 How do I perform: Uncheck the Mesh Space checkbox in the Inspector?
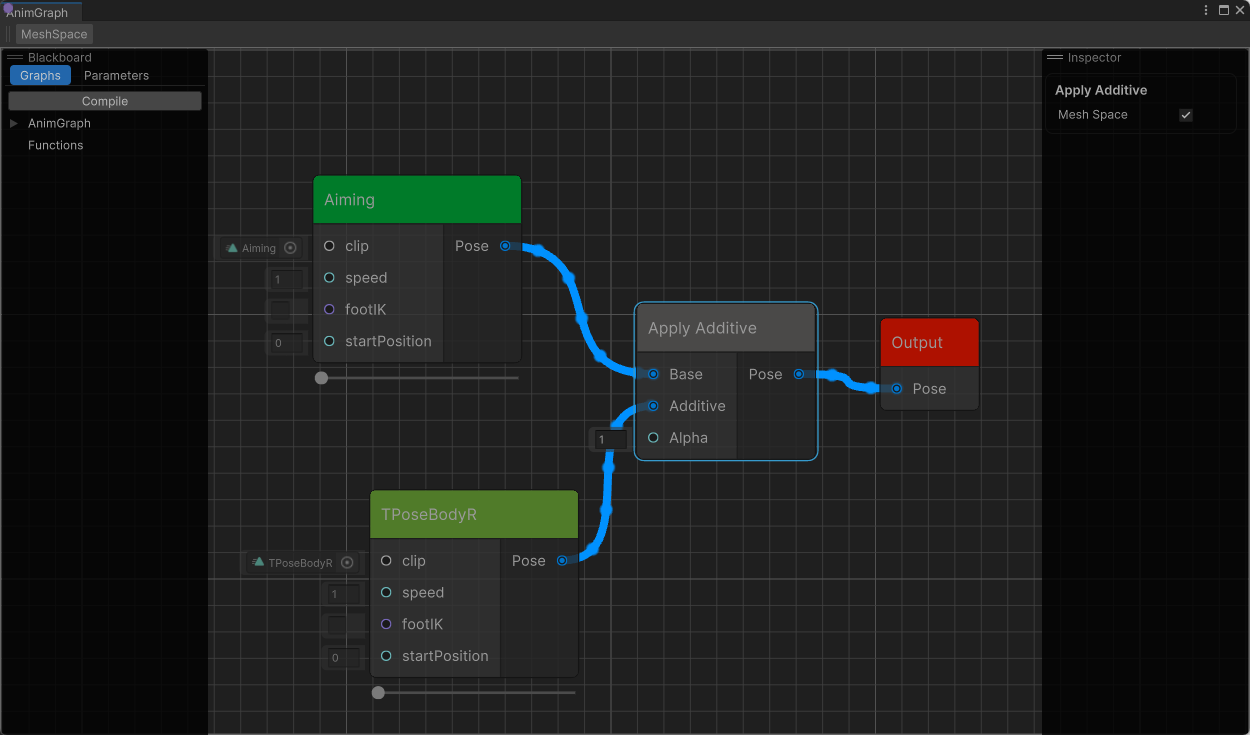pos(1186,115)
